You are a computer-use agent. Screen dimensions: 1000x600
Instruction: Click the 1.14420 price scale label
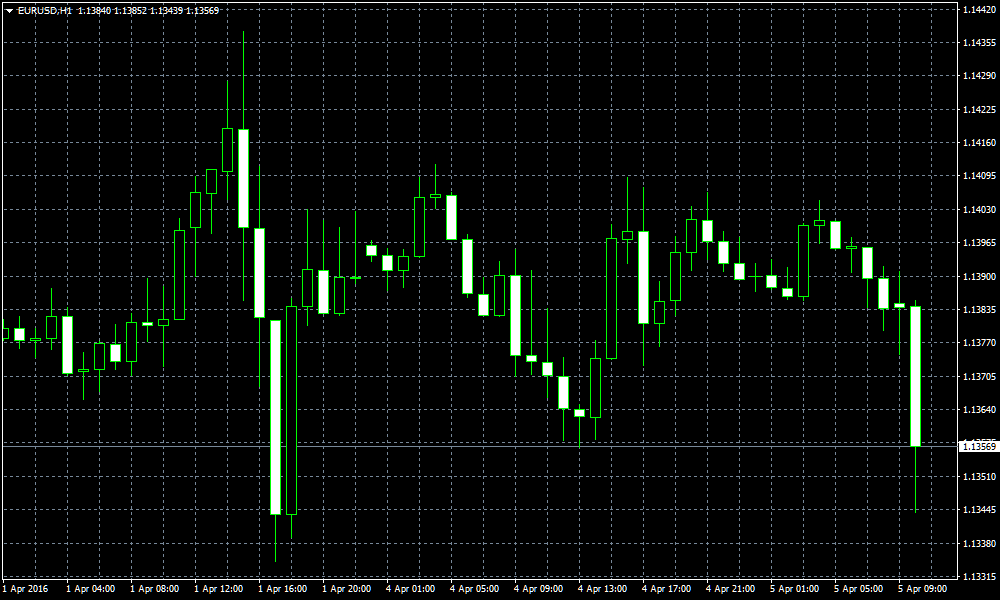[979, 10]
